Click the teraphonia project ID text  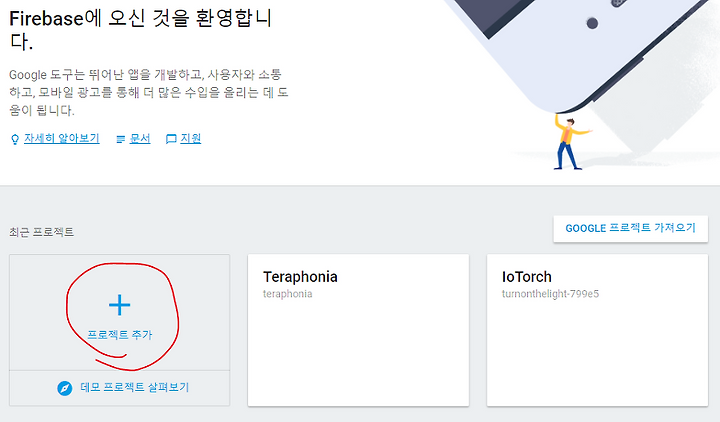pyautogui.click(x=287, y=294)
